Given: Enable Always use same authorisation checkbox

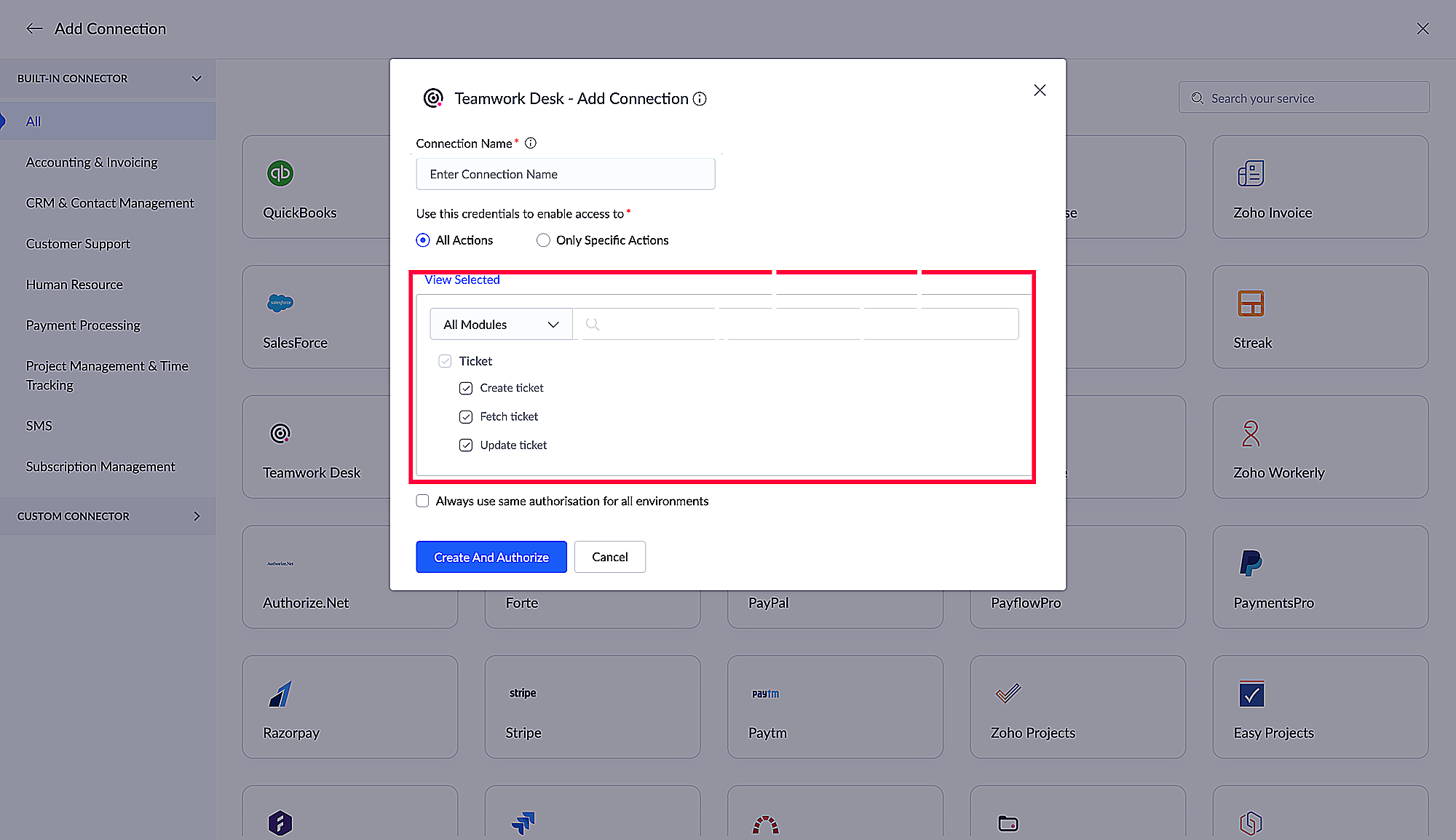Looking at the screenshot, I should coord(421,501).
